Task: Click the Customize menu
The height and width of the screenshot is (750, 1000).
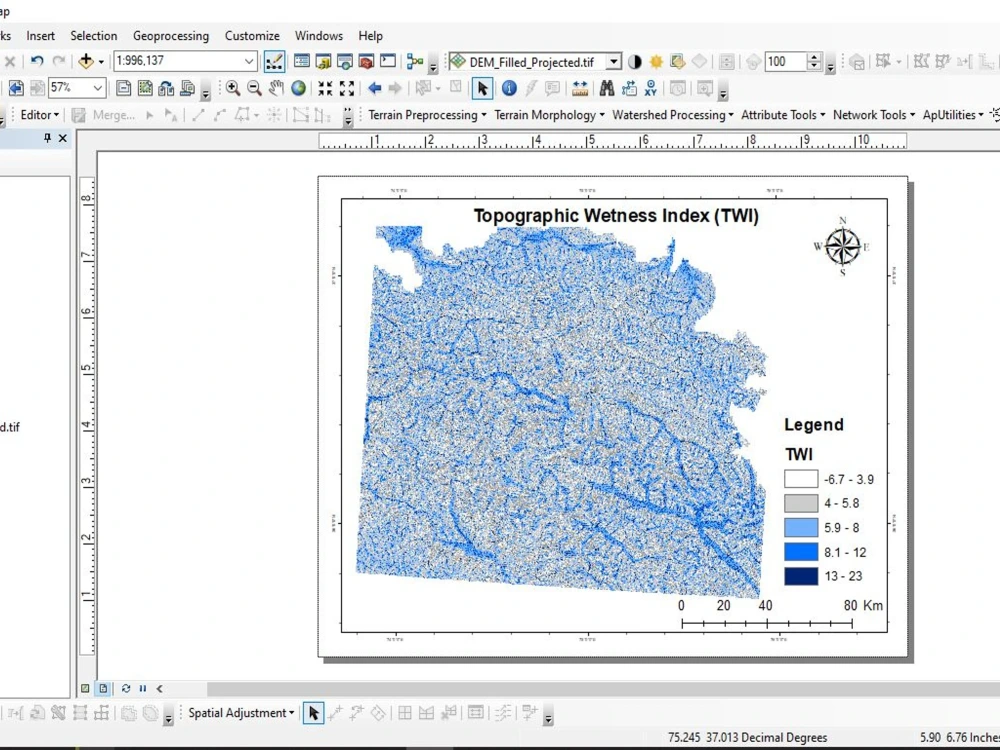Action: (x=252, y=36)
